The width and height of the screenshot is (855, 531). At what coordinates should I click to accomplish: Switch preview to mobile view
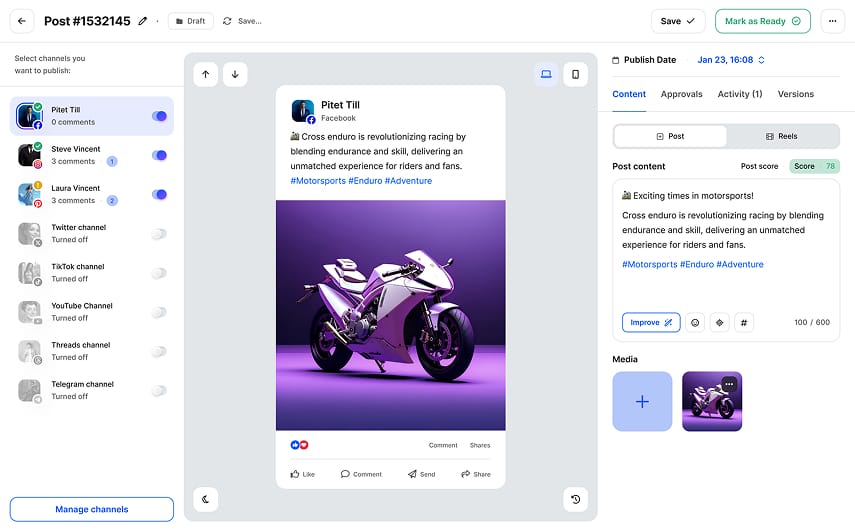tap(575, 74)
